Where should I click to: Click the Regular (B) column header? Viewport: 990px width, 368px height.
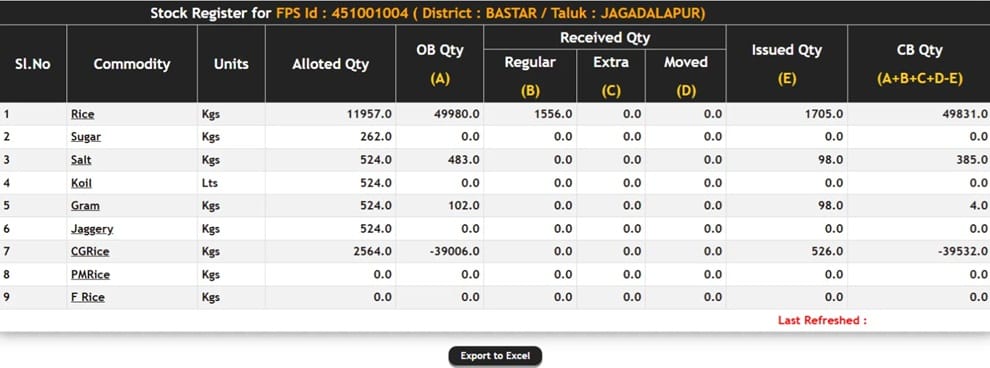click(530, 76)
